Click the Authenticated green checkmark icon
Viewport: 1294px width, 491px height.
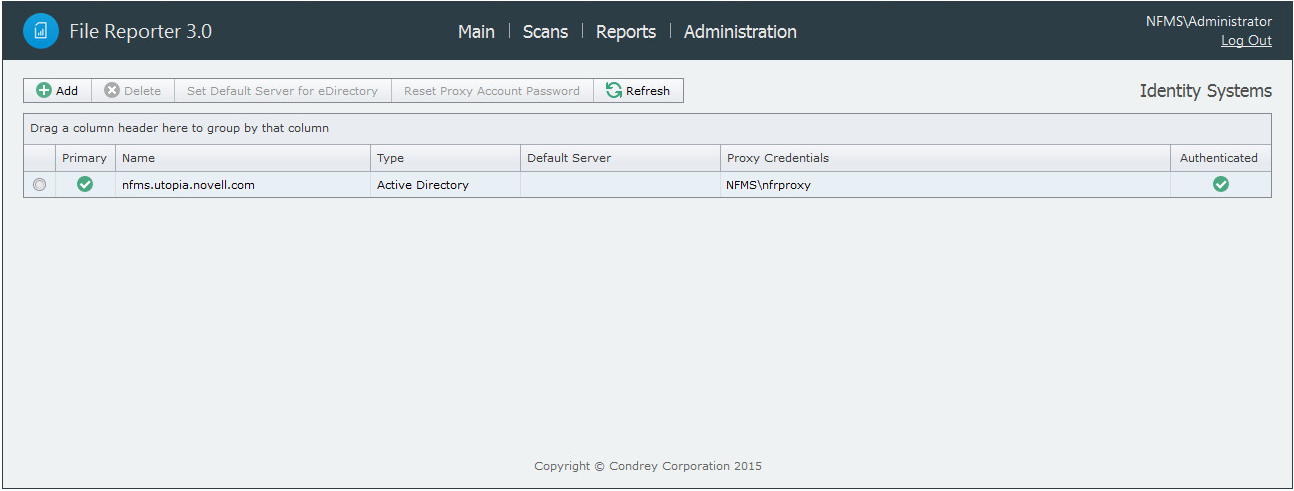[x=1220, y=184]
